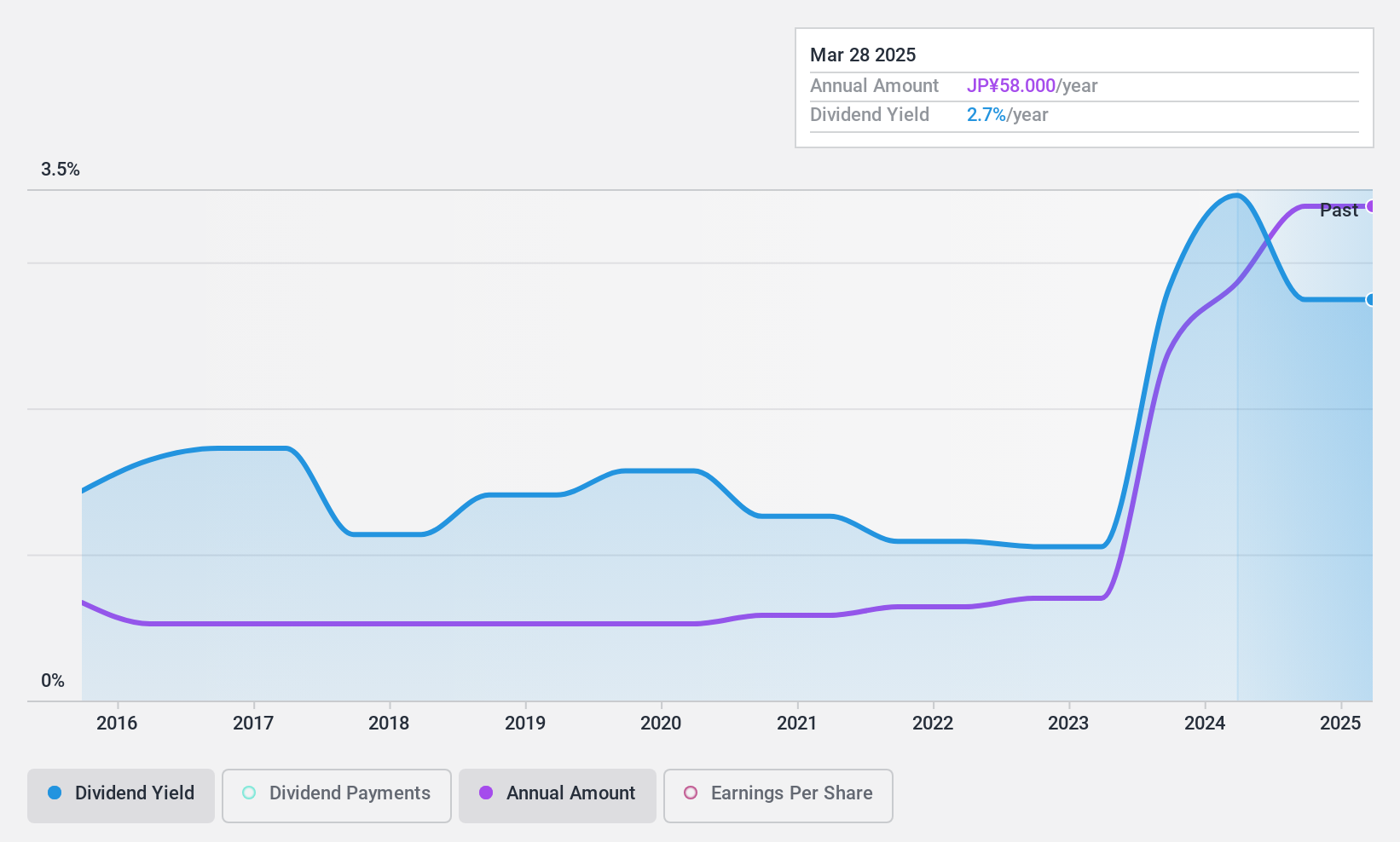Image resolution: width=1400 pixels, height=842 pixels.
Task: Click the Mar 28 2025 tooltip date
Action: coord(863,55)
